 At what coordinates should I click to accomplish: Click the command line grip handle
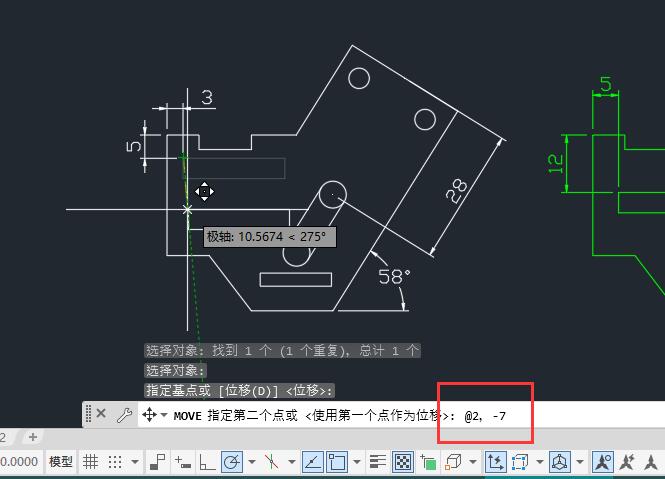[88, 414]
